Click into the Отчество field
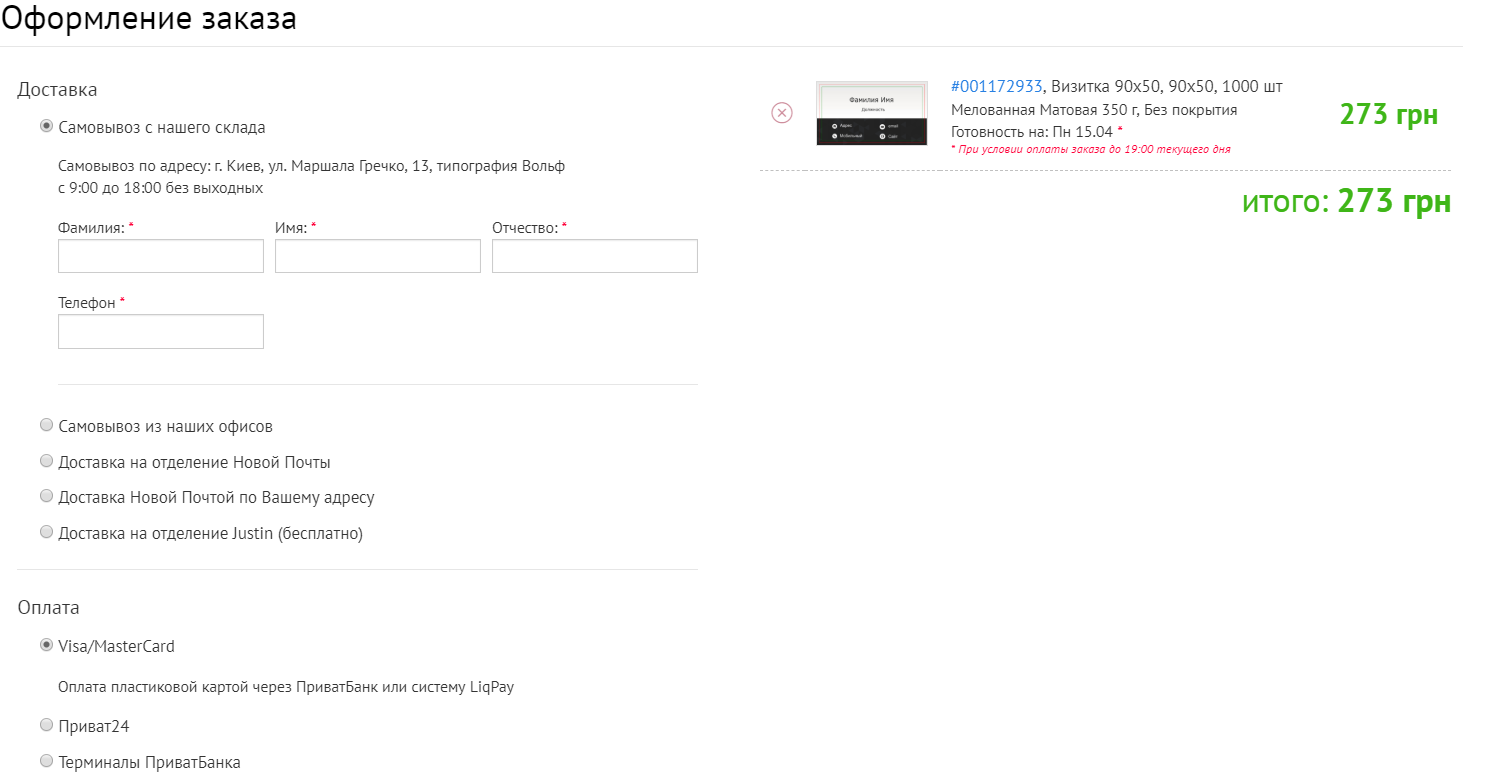Image resolution: width=1496 pixels, height=784 pixels. pyautogui.click(x=595, y=256)
